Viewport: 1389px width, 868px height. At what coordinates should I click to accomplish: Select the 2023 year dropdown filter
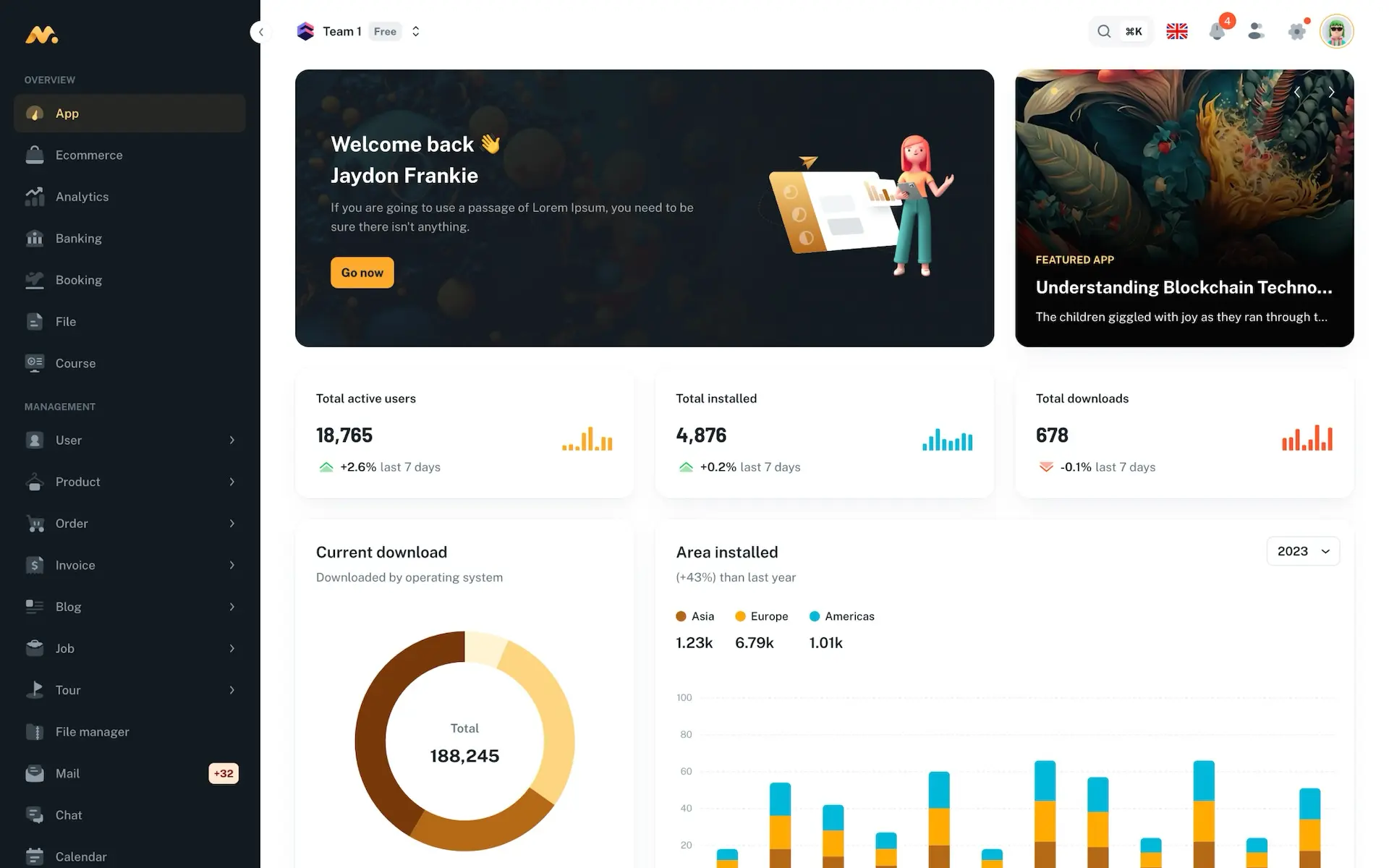point(1302,550)
